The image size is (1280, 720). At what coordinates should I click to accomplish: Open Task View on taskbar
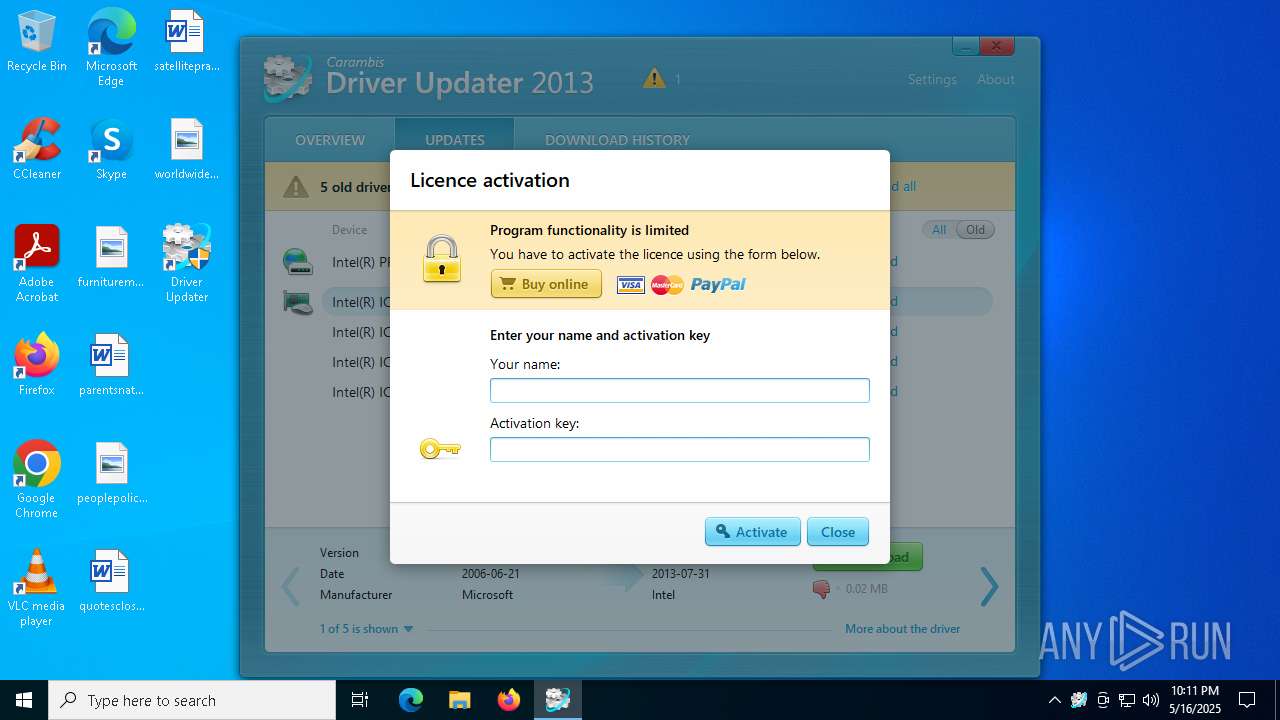tap(360, 700)
